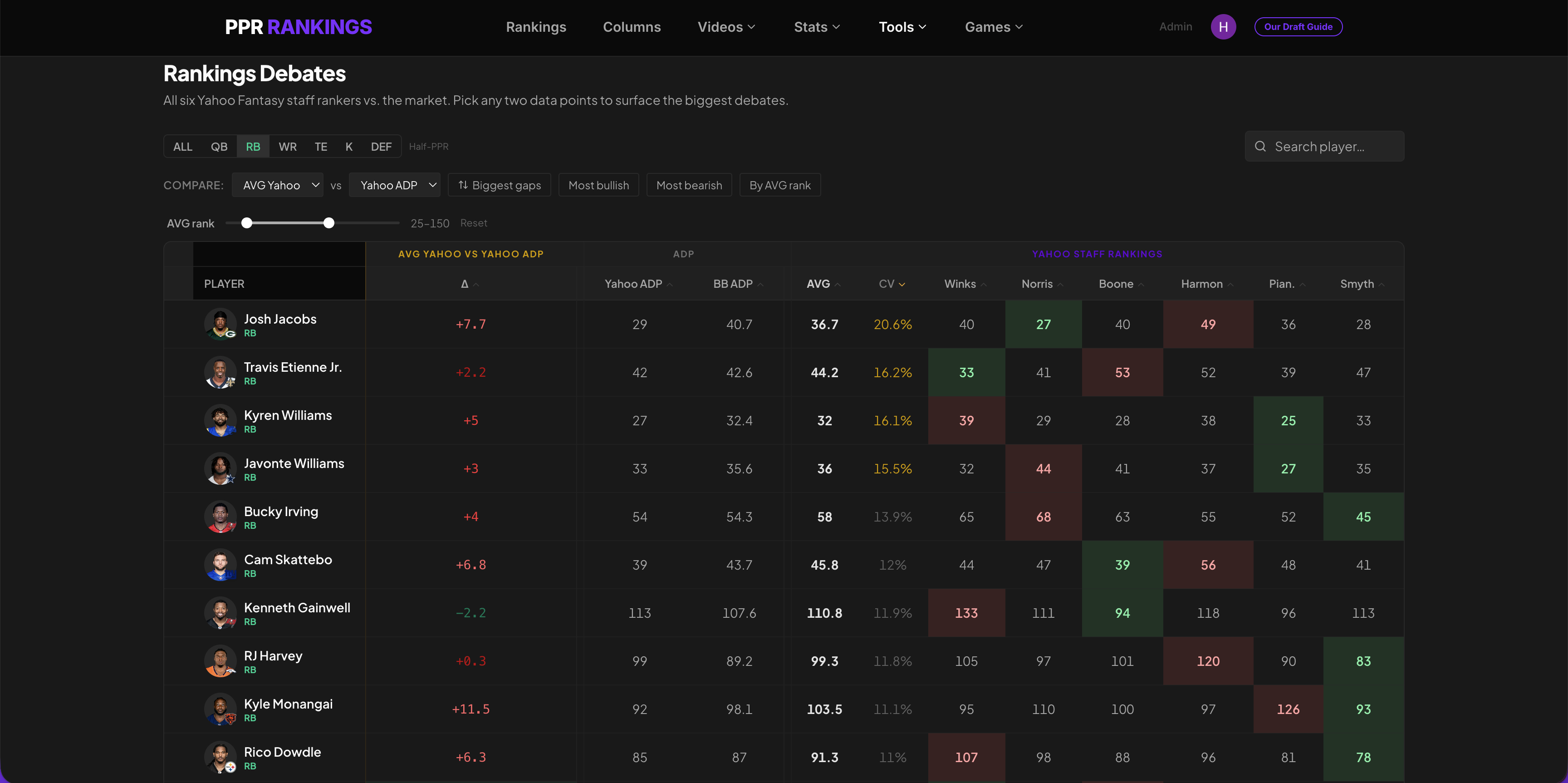Sort by the BB ADP column
This screenshot has width=1568, height=783.
click(x=738, y=284)
